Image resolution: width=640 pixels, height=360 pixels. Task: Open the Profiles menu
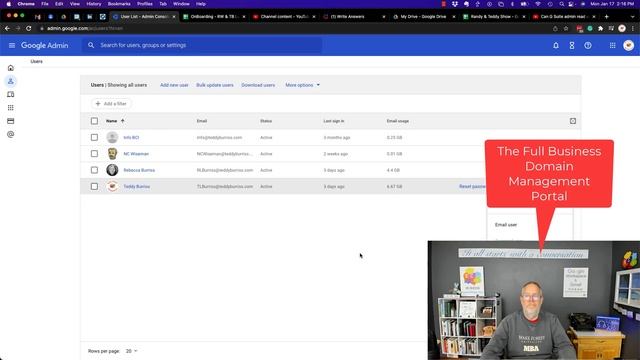coord(144,4)
